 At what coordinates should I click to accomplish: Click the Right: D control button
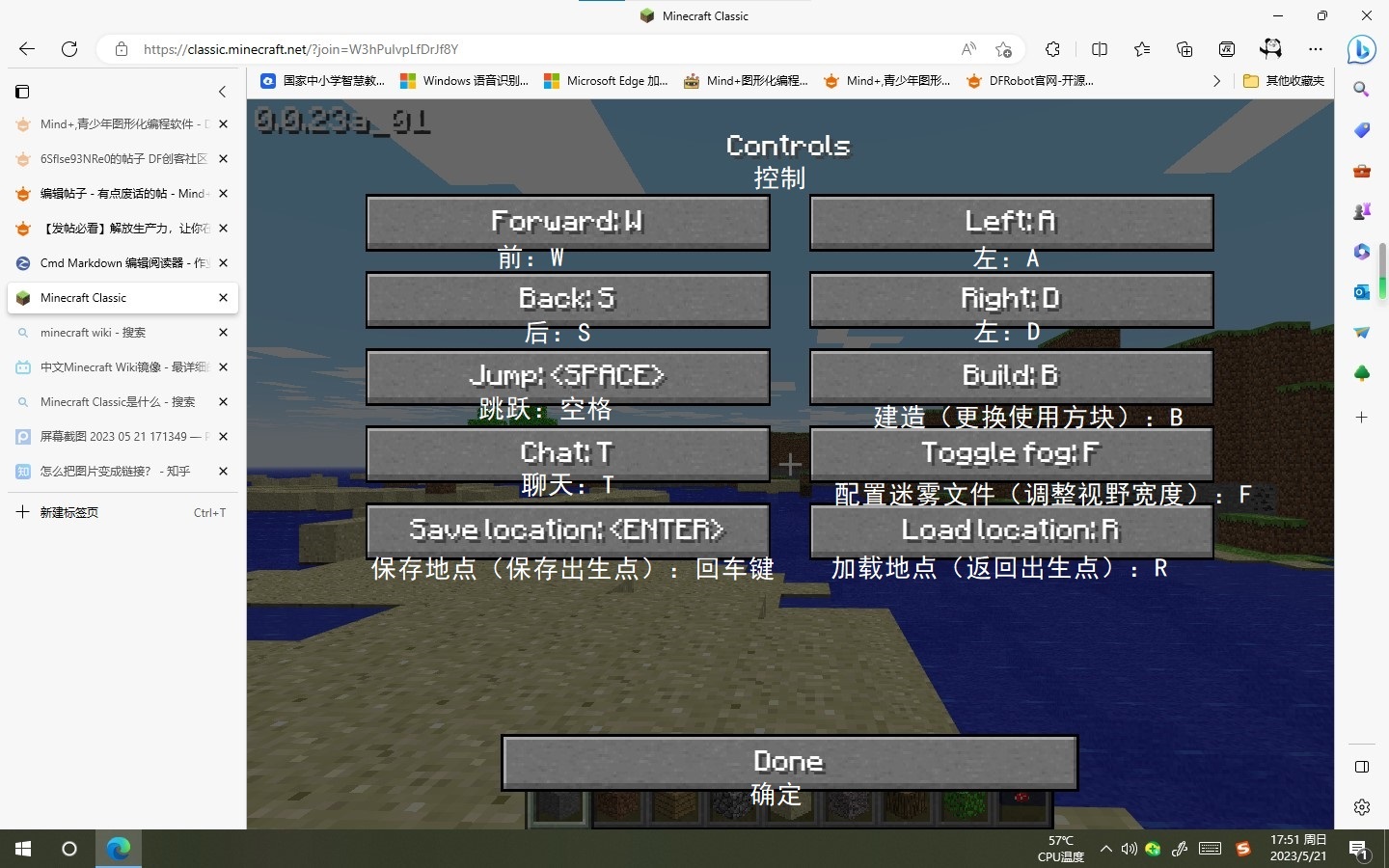tap(1011, 299)
